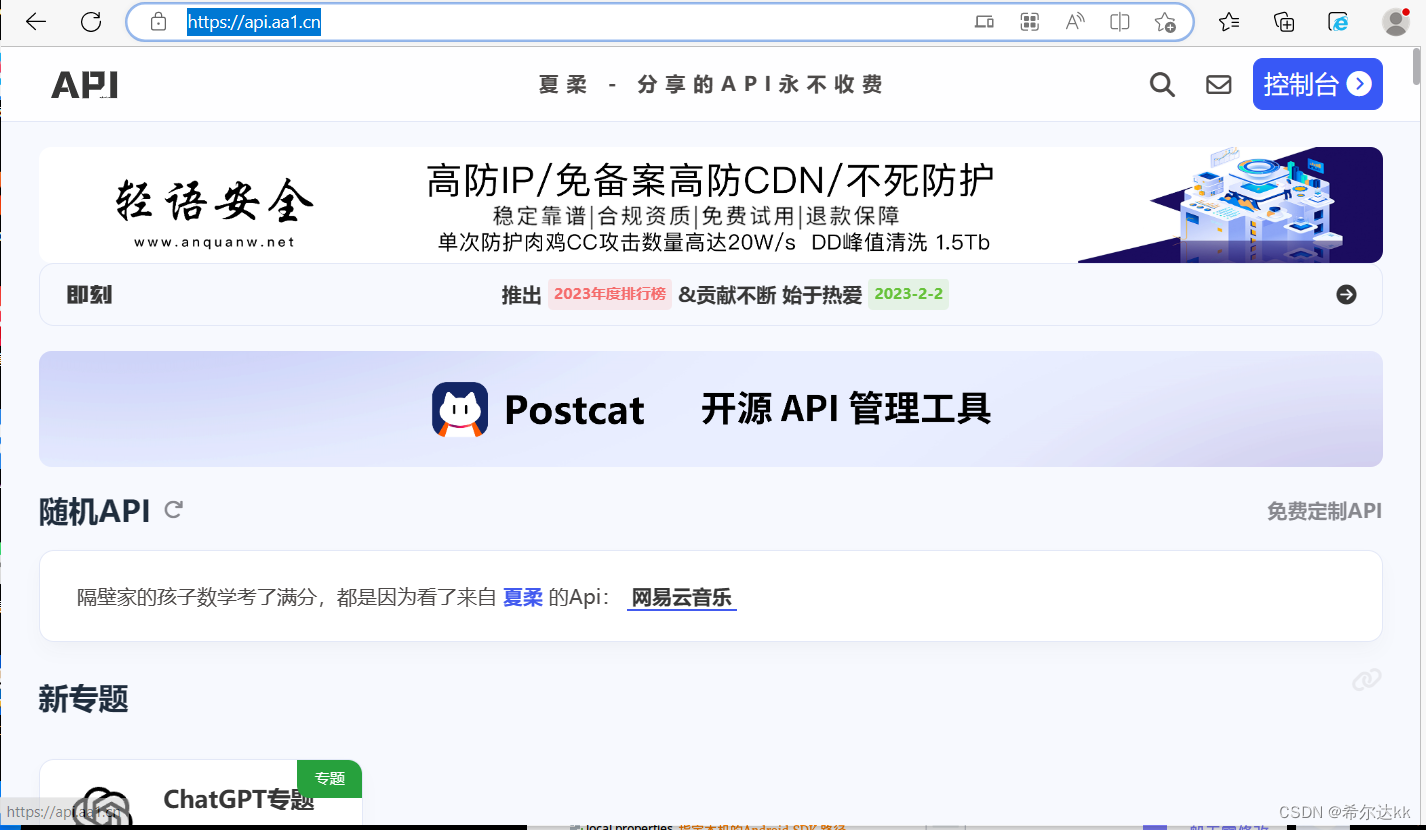This screenshot has width=1426, height=830.
Task: Click the chain link icon beside 新专题
Action: point(1366,680)
